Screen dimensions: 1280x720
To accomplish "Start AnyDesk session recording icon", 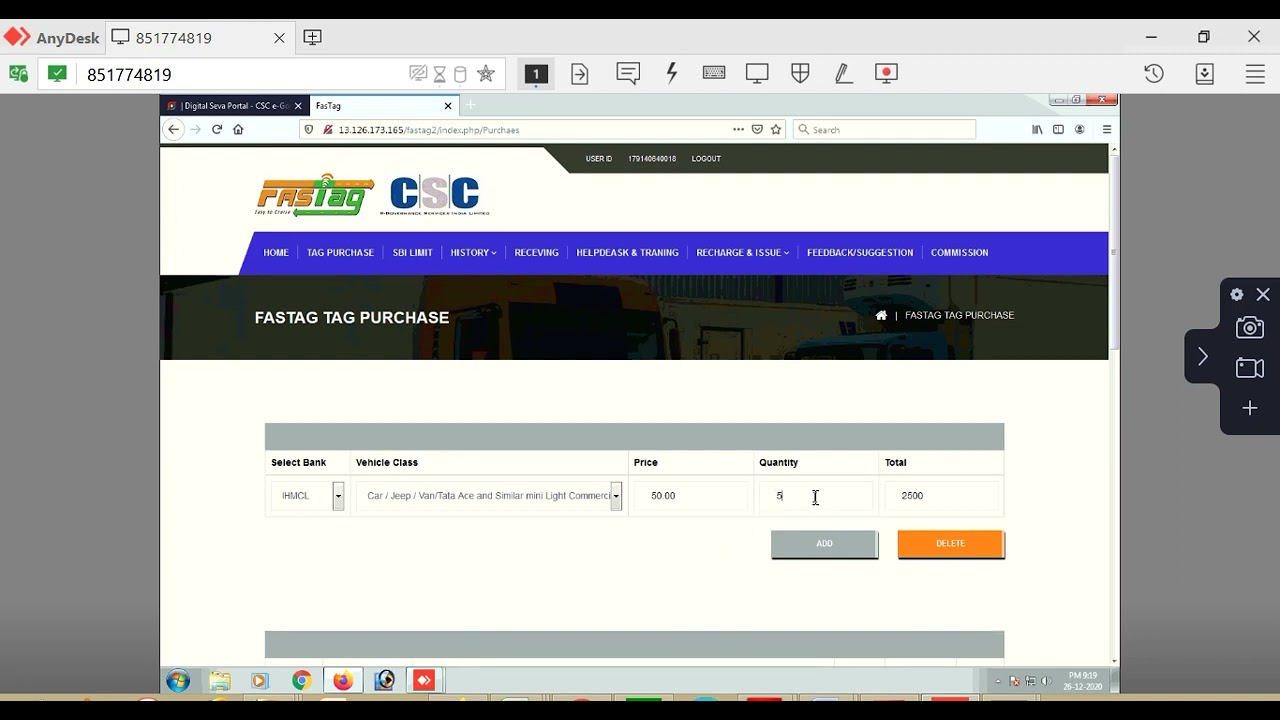I will [x=886, y=73].
